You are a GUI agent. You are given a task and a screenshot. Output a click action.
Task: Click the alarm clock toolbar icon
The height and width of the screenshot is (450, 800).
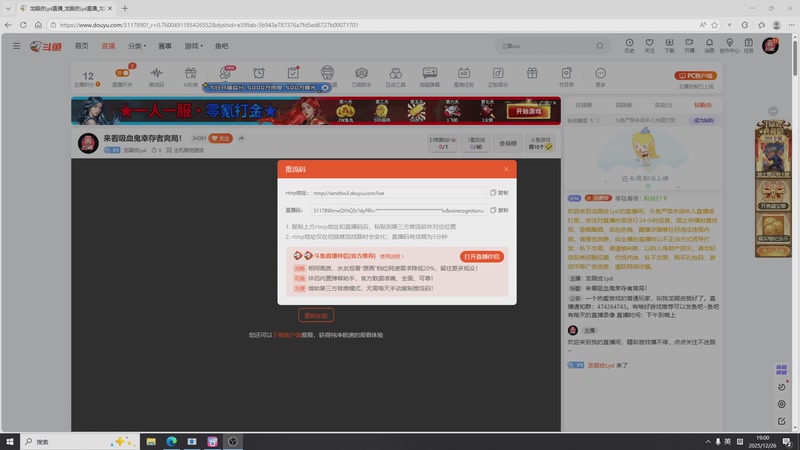tap(259, 73)
